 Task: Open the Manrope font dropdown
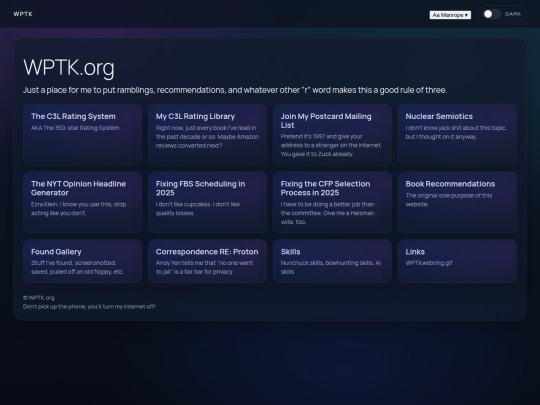[x=450, y=15]
